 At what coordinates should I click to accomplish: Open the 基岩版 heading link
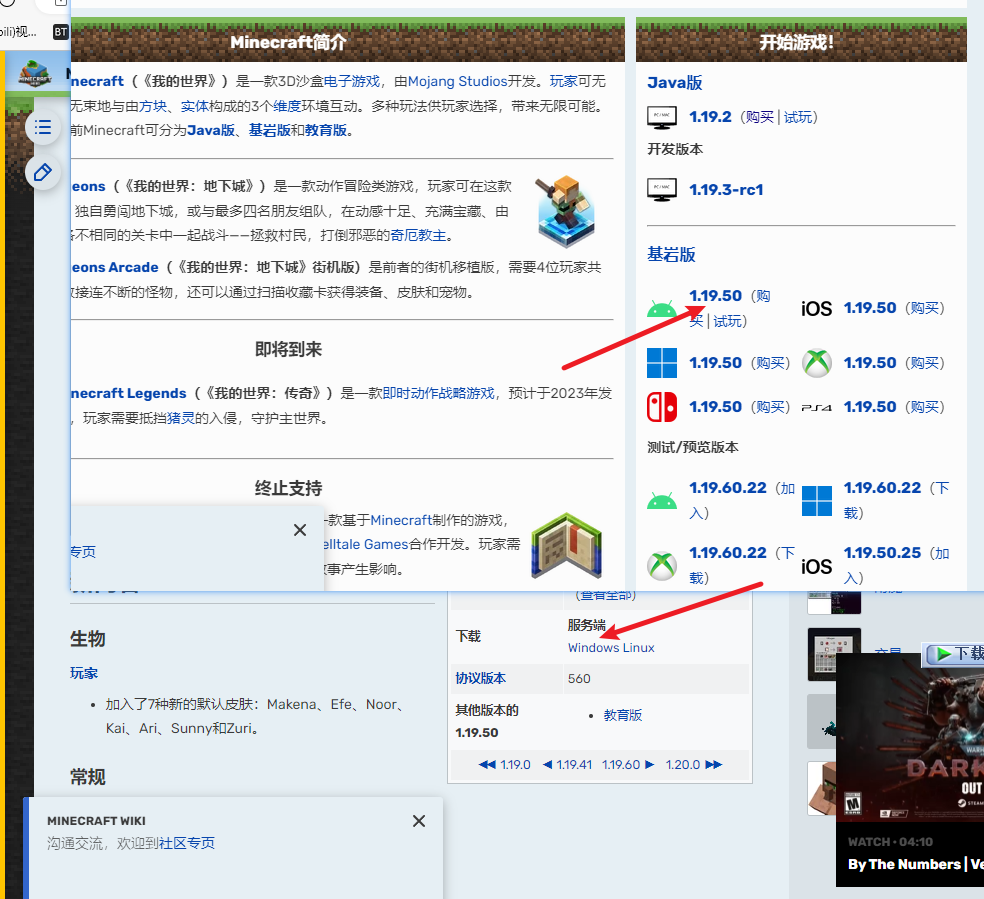[671, 255]
